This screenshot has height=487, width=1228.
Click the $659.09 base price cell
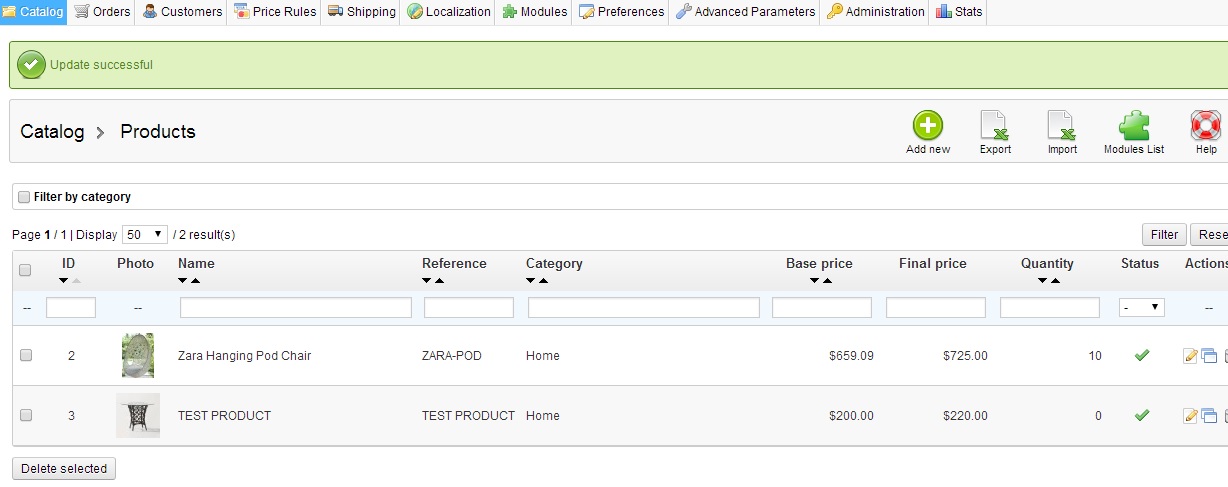pos(851,356)
